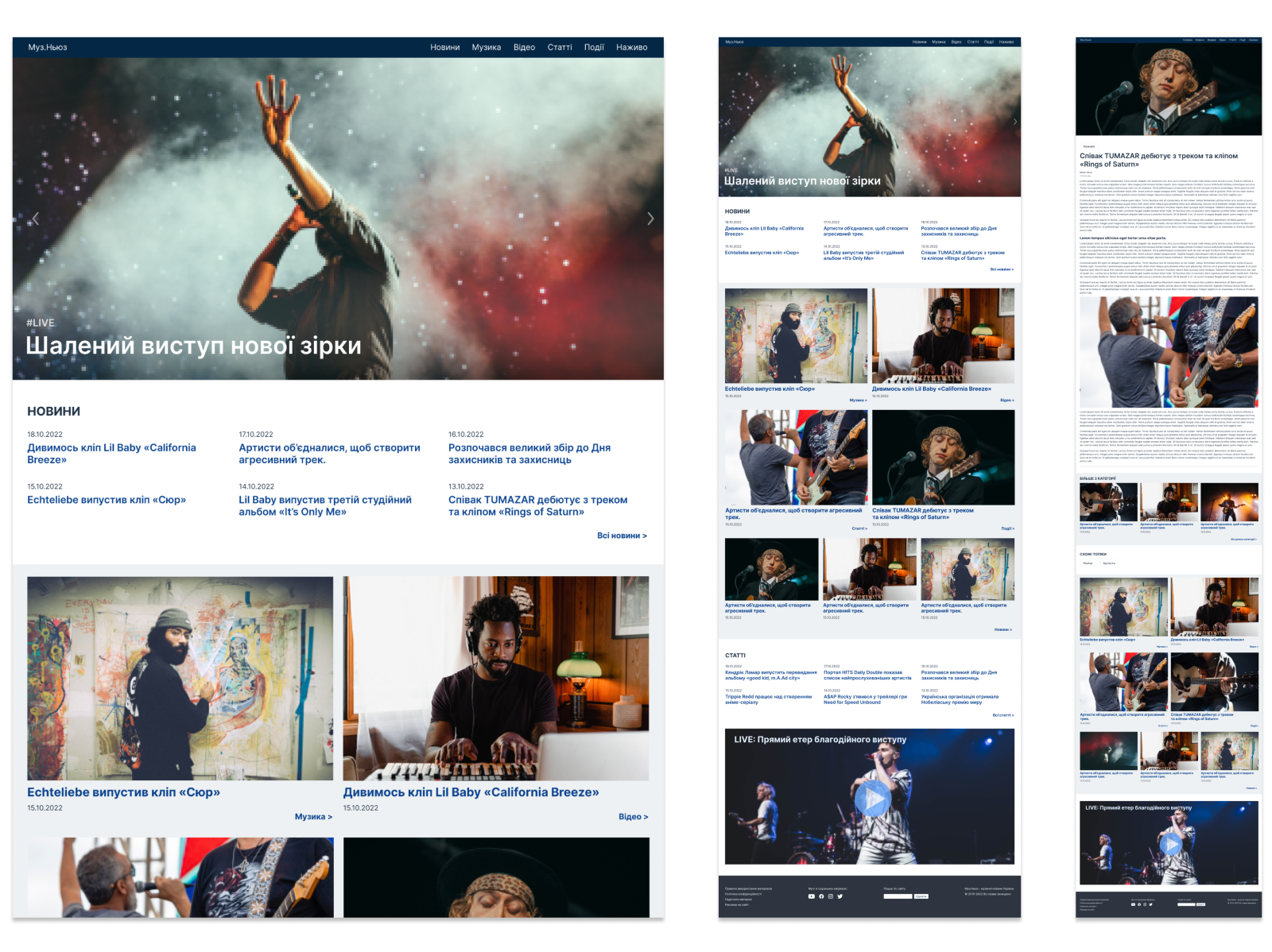The width and height of the screenshot is (1272, 952).
Task: Toggle the Реліз topic filter chip
Action: (x=1089, y=563)
